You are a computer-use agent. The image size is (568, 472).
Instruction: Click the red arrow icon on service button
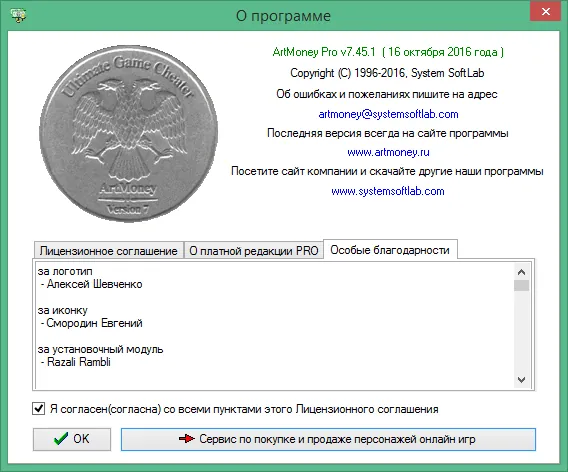click(187, 439)
